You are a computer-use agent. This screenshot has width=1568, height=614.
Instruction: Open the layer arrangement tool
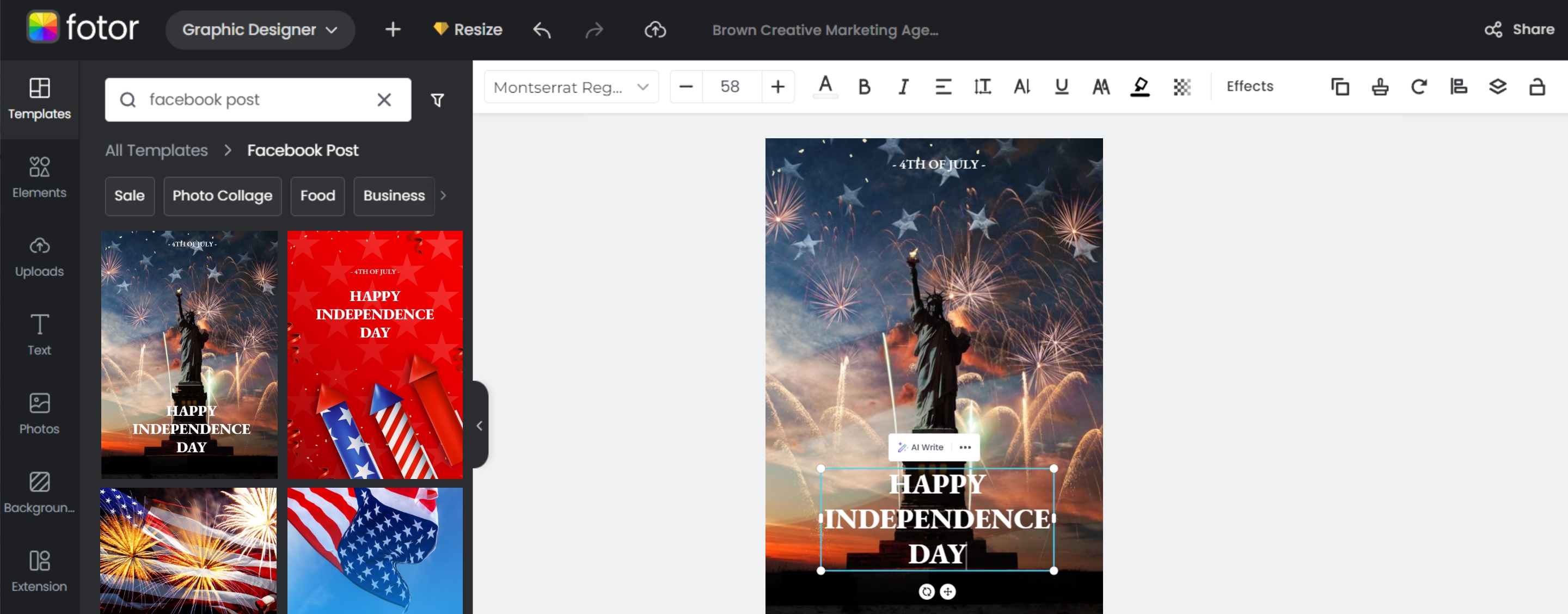[1497, 87]
